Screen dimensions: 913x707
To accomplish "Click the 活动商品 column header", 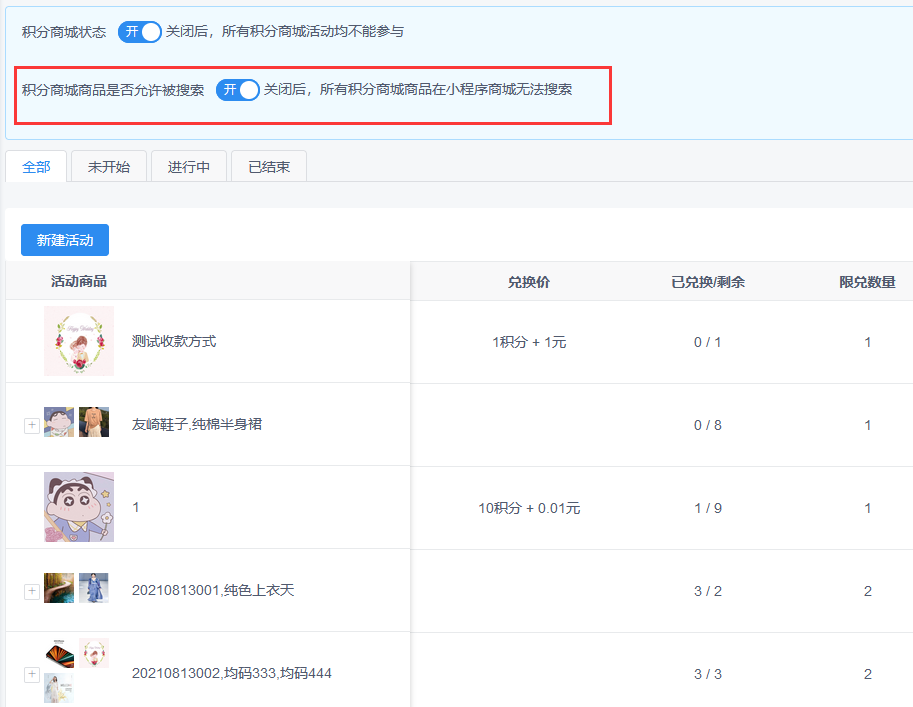I will click(x=79, y=281).
